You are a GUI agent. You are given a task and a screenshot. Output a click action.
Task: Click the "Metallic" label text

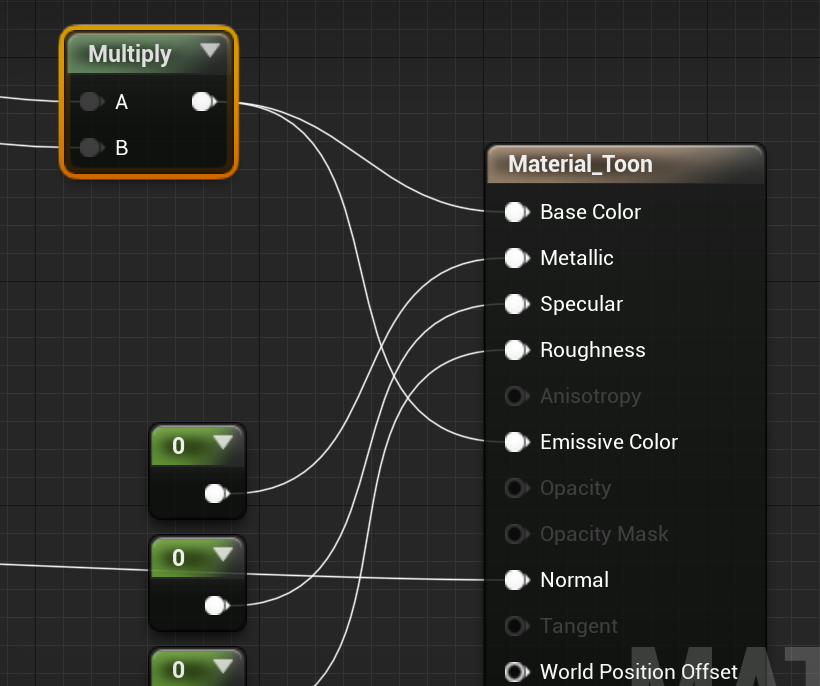click(577, 258)
